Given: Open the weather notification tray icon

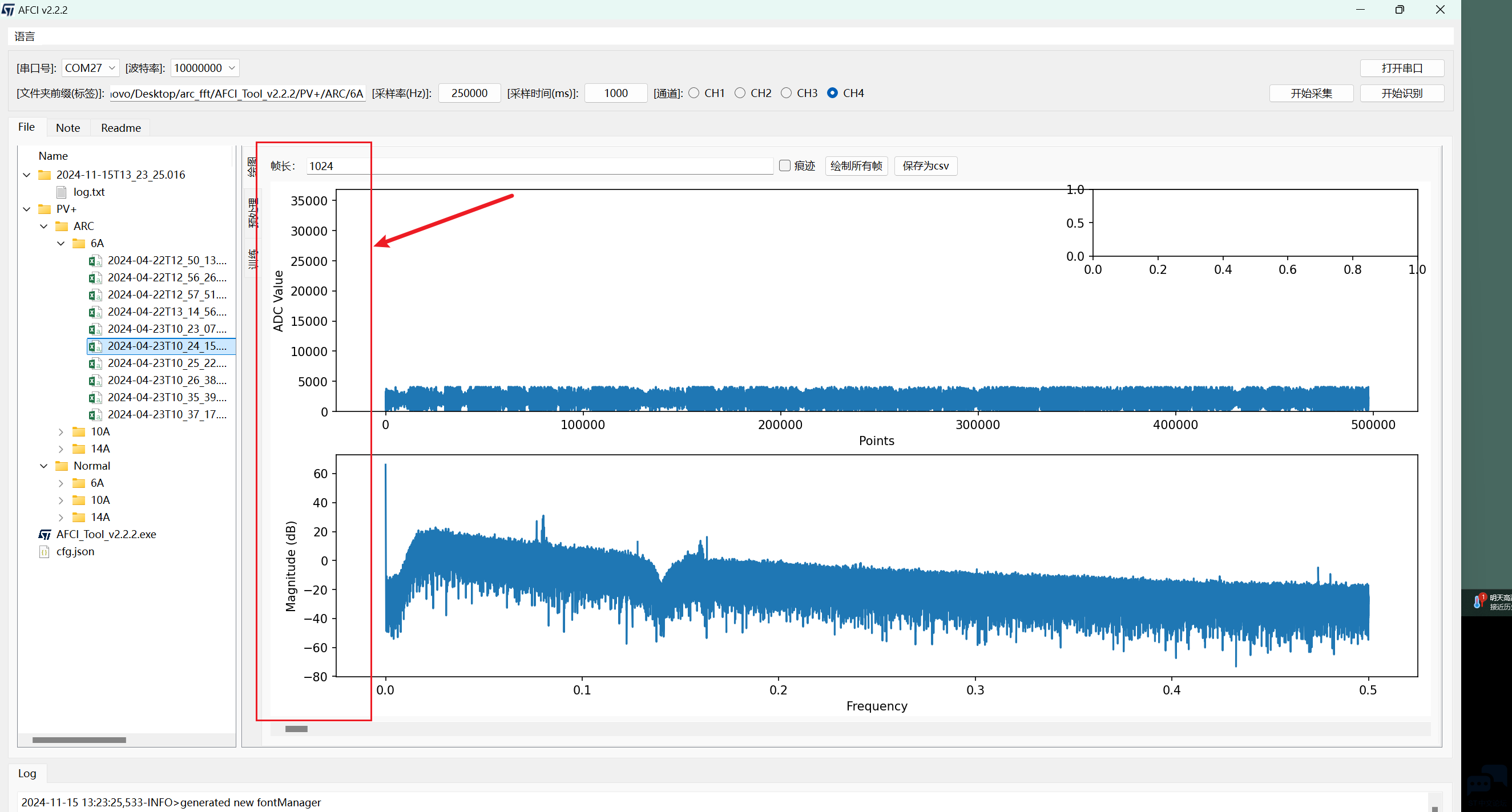Looking at the screenshot, I should point(1479,601).
